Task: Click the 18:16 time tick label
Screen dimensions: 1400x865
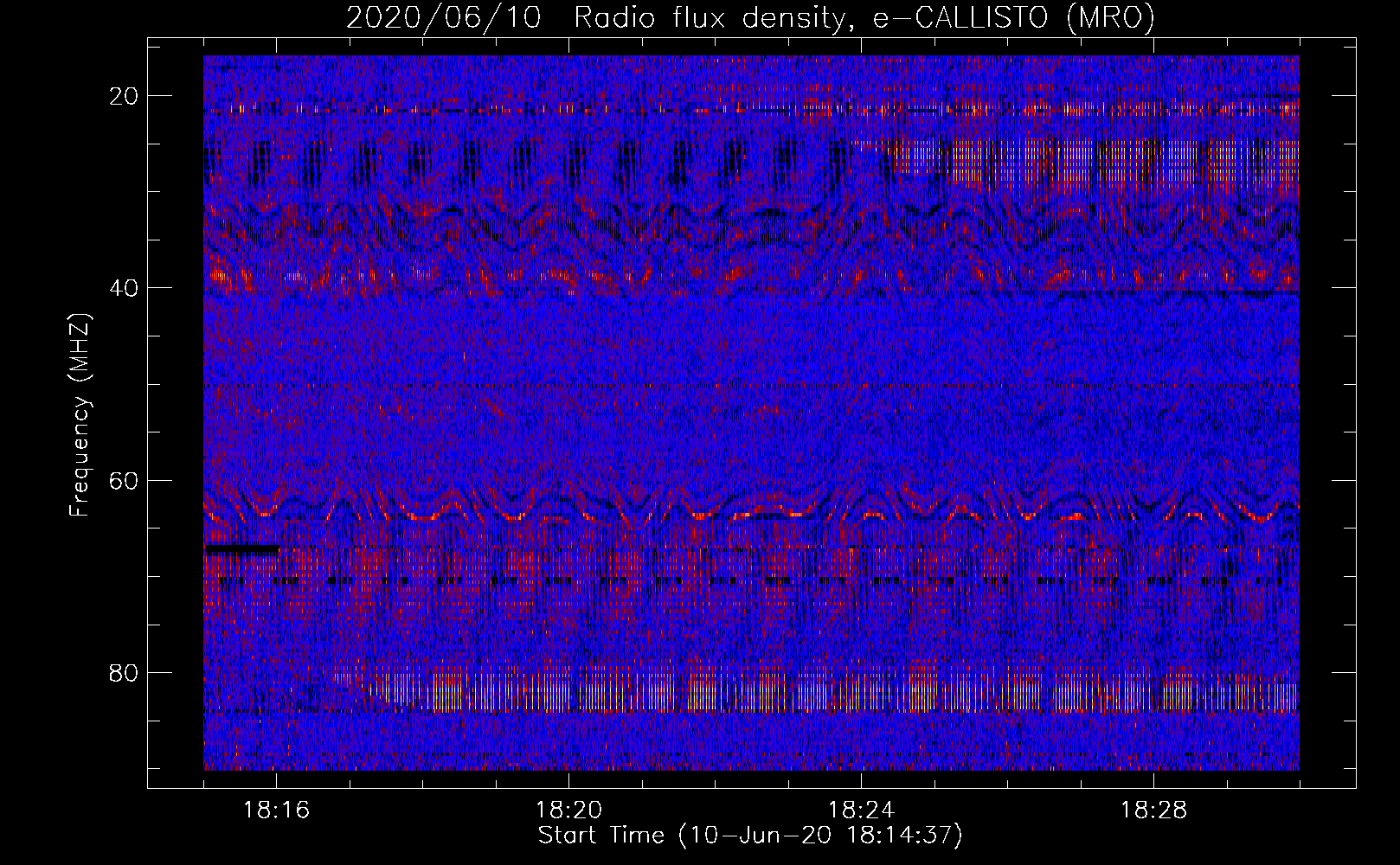Action: 277,811
